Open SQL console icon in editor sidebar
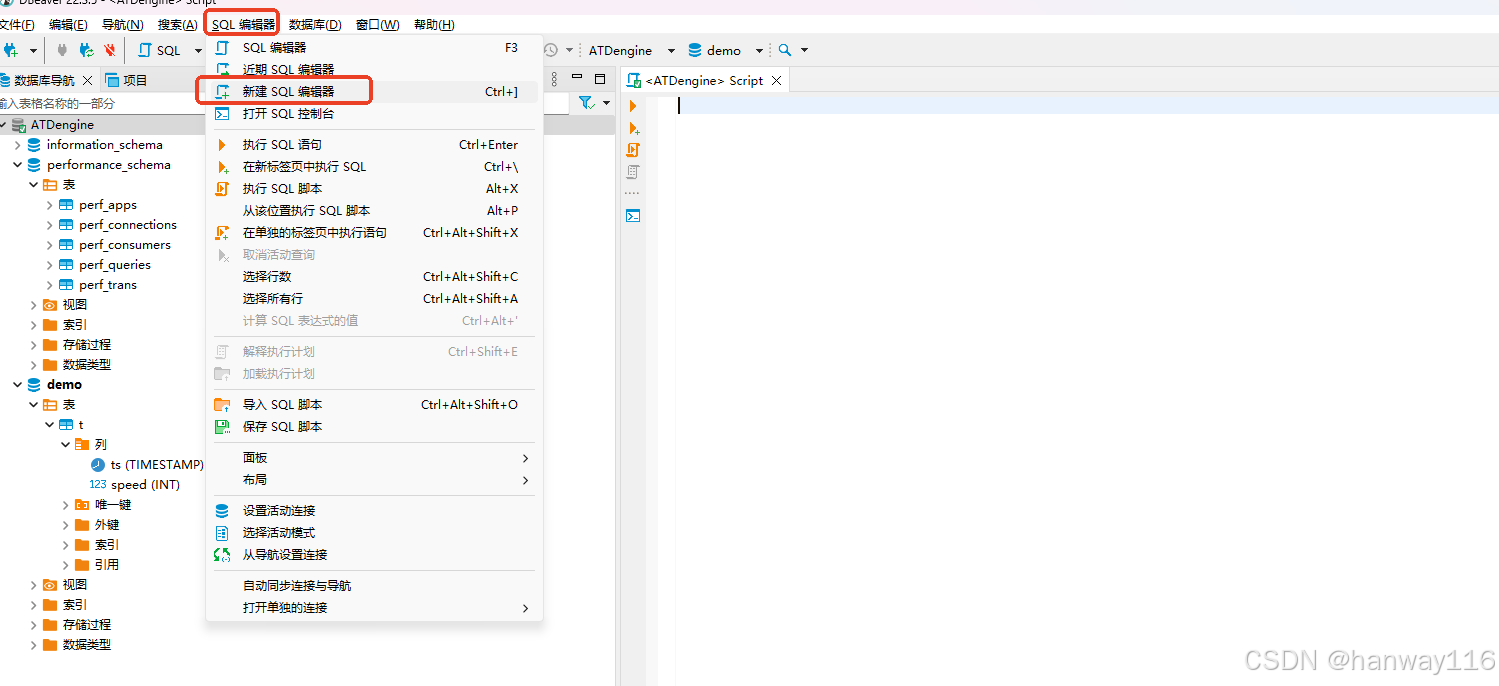 coord(633,215)
